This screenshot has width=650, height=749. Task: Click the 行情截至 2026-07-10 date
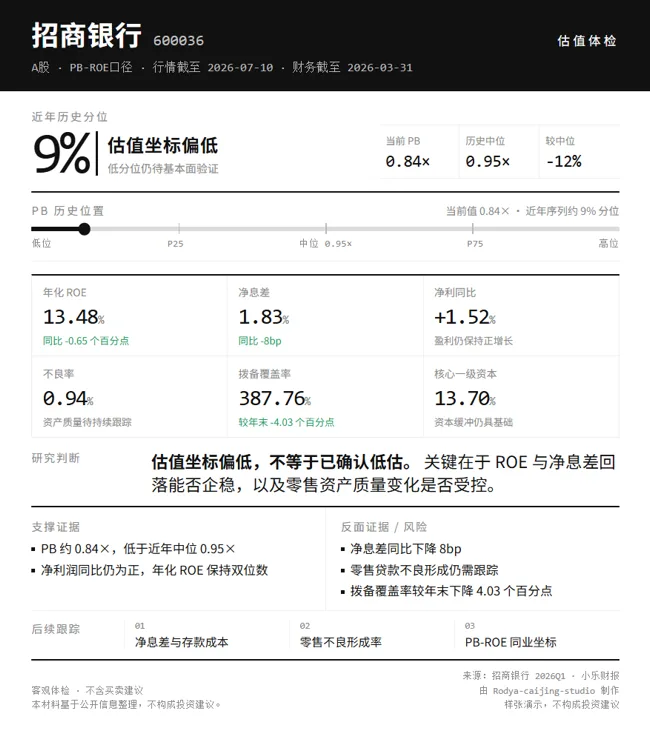click(x=213, y=67)
